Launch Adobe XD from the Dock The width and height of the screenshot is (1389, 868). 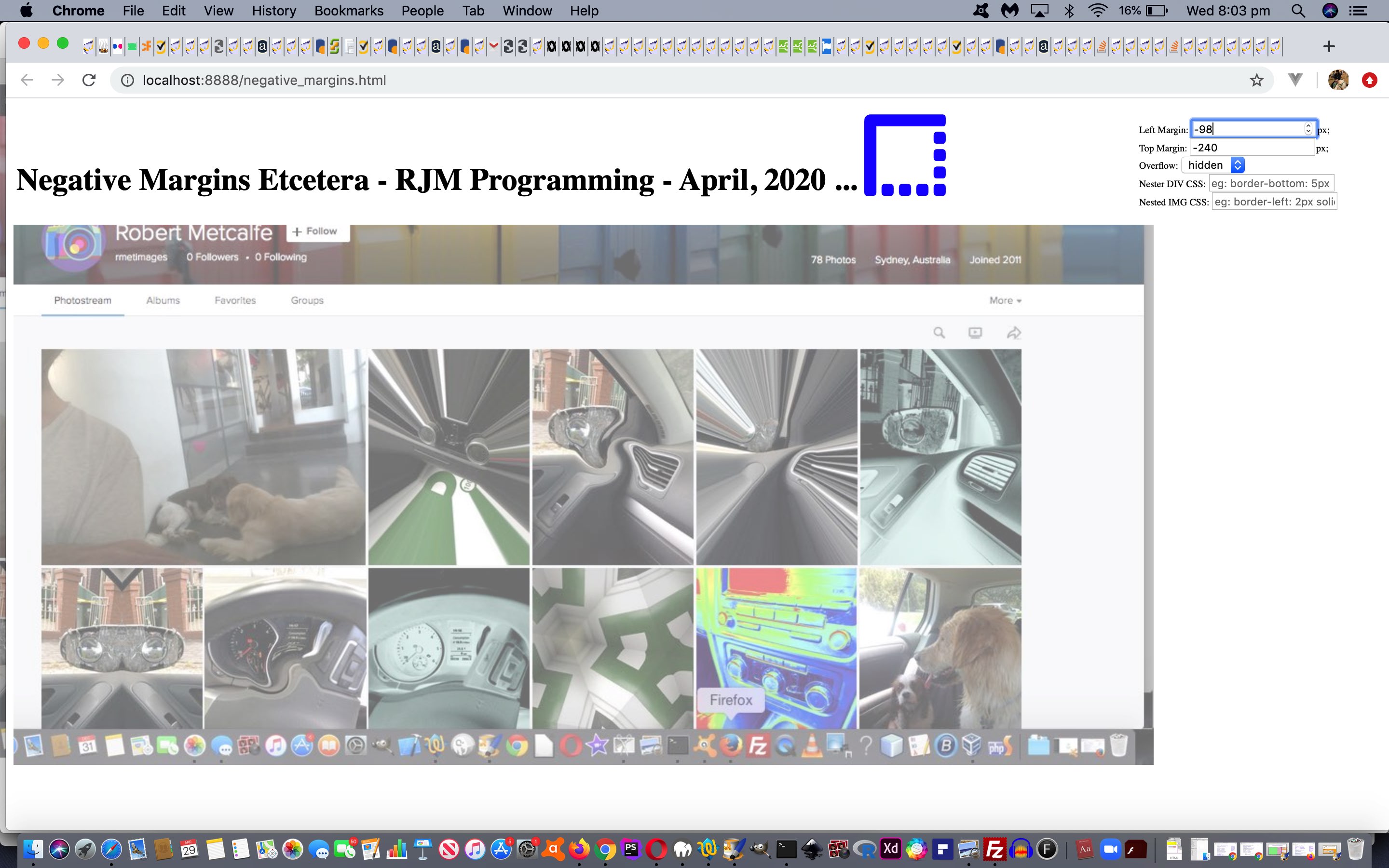pos(891,849)
